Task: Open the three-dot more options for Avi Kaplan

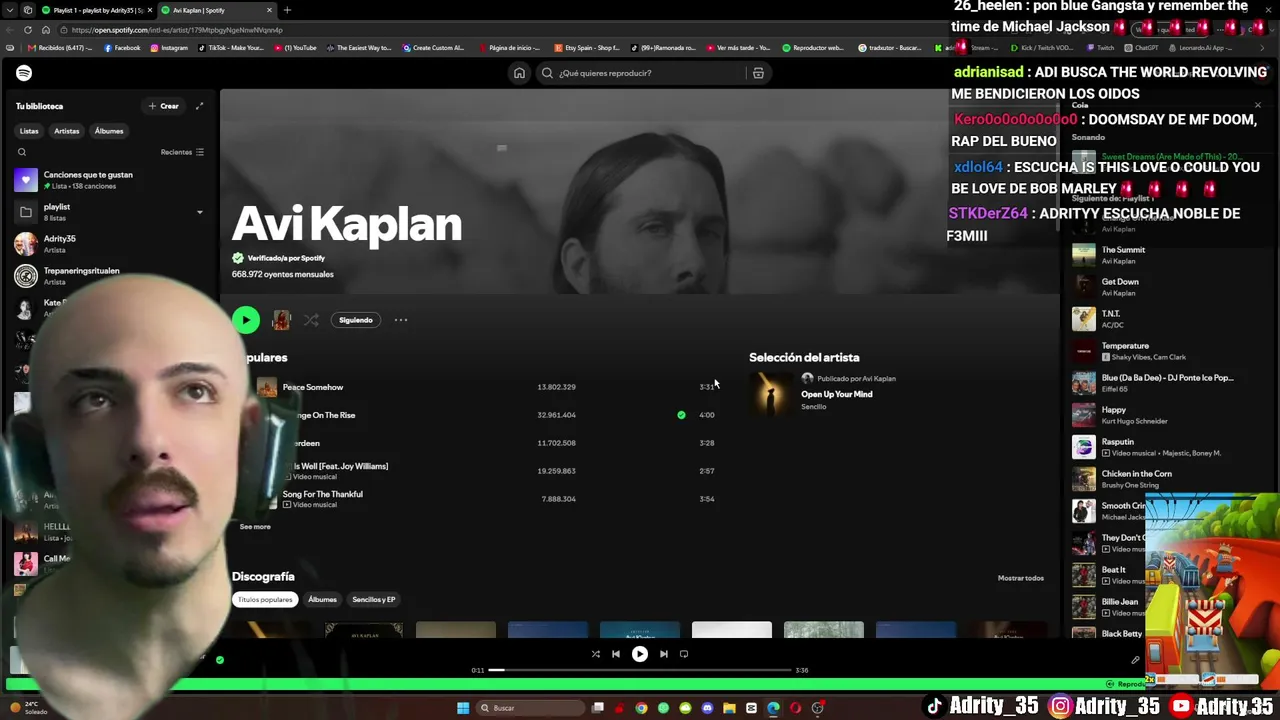Action: point(401,320)
